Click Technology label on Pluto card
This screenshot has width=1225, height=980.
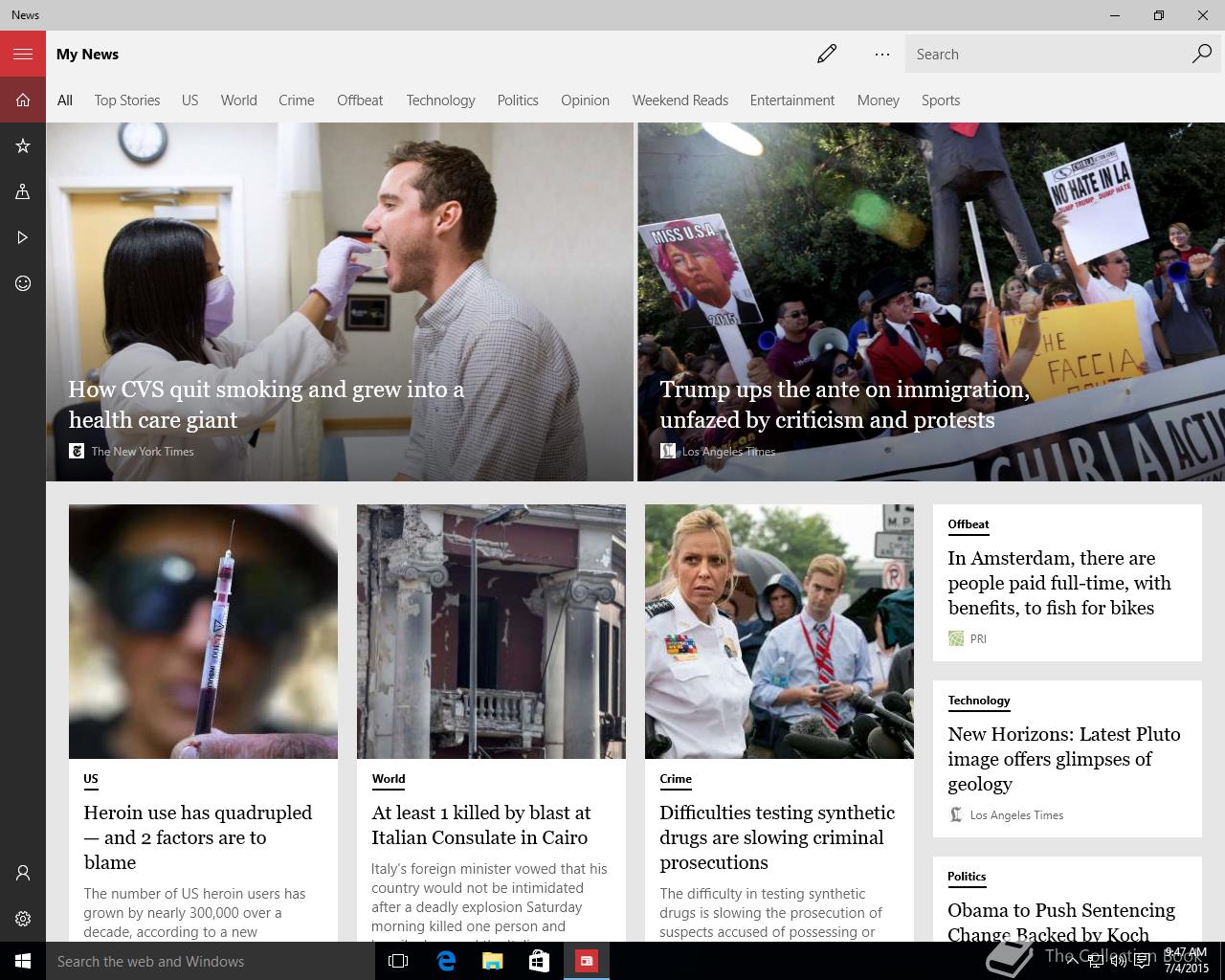click(x=979, y=701)
